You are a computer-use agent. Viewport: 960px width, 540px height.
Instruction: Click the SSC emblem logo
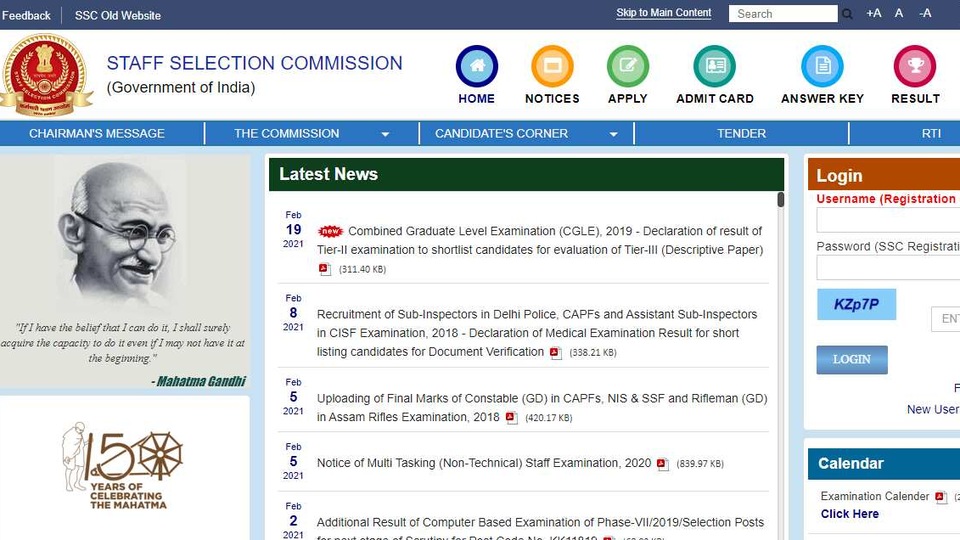click(x=47, y=75)
